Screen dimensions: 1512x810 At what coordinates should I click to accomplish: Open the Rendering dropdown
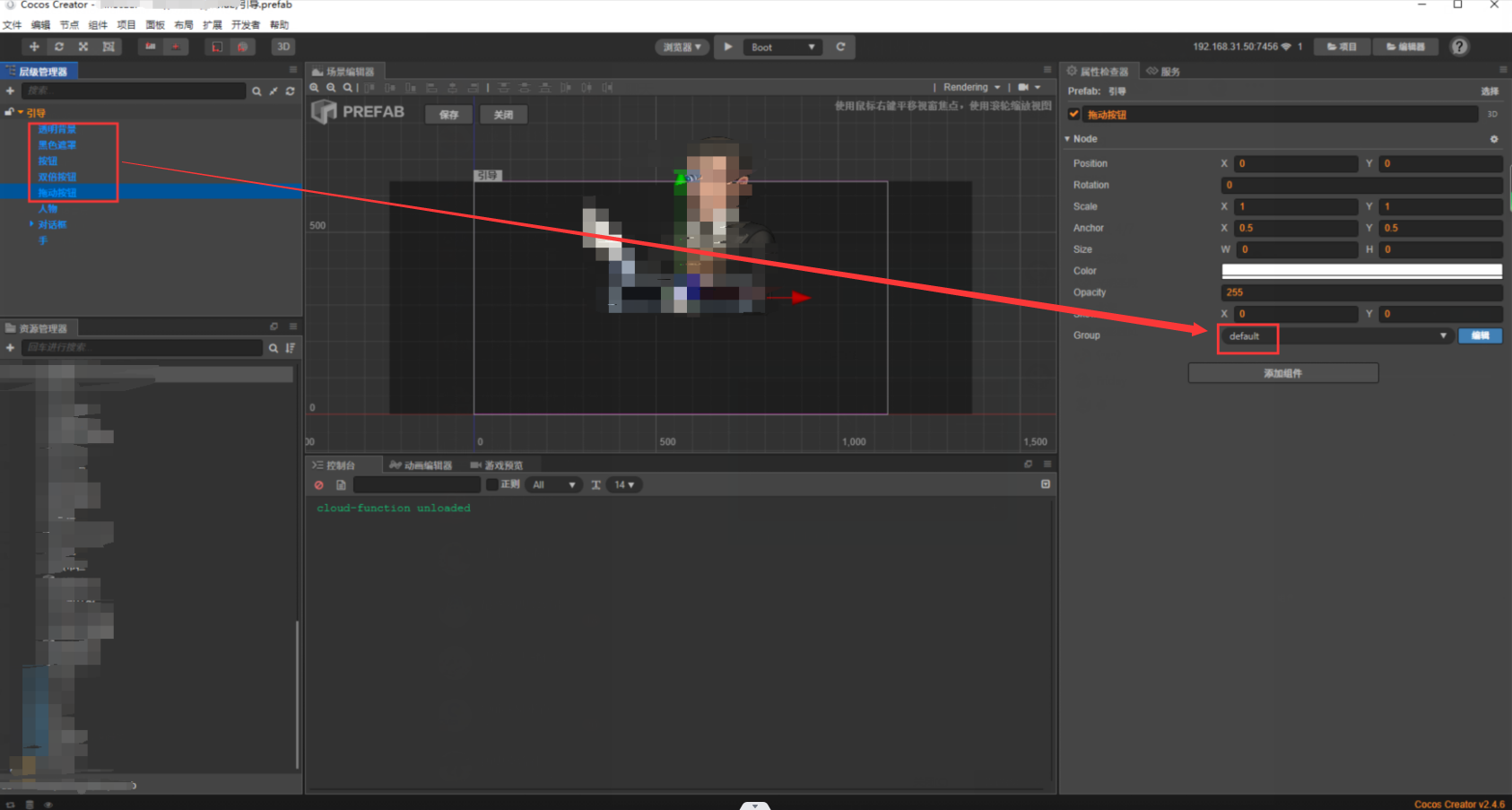971,87
